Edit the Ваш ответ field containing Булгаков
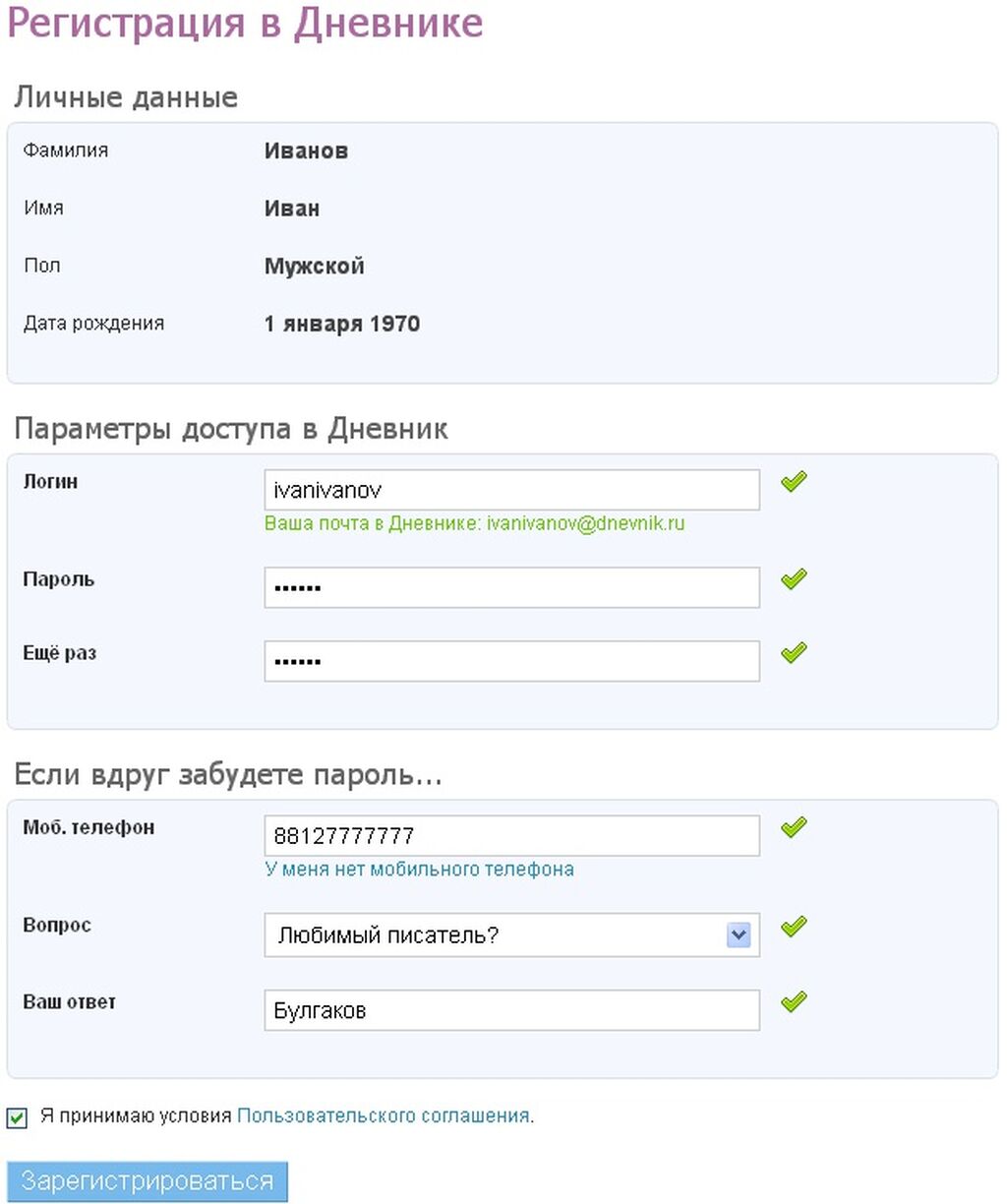Image resolution: width=1007 pixels, height=1204 pixels. tap(511, 1010)
